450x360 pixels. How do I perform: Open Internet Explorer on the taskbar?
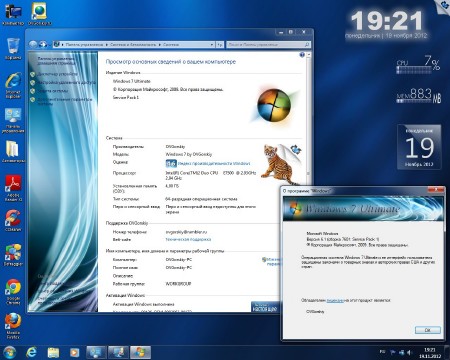tap(32, 352)
